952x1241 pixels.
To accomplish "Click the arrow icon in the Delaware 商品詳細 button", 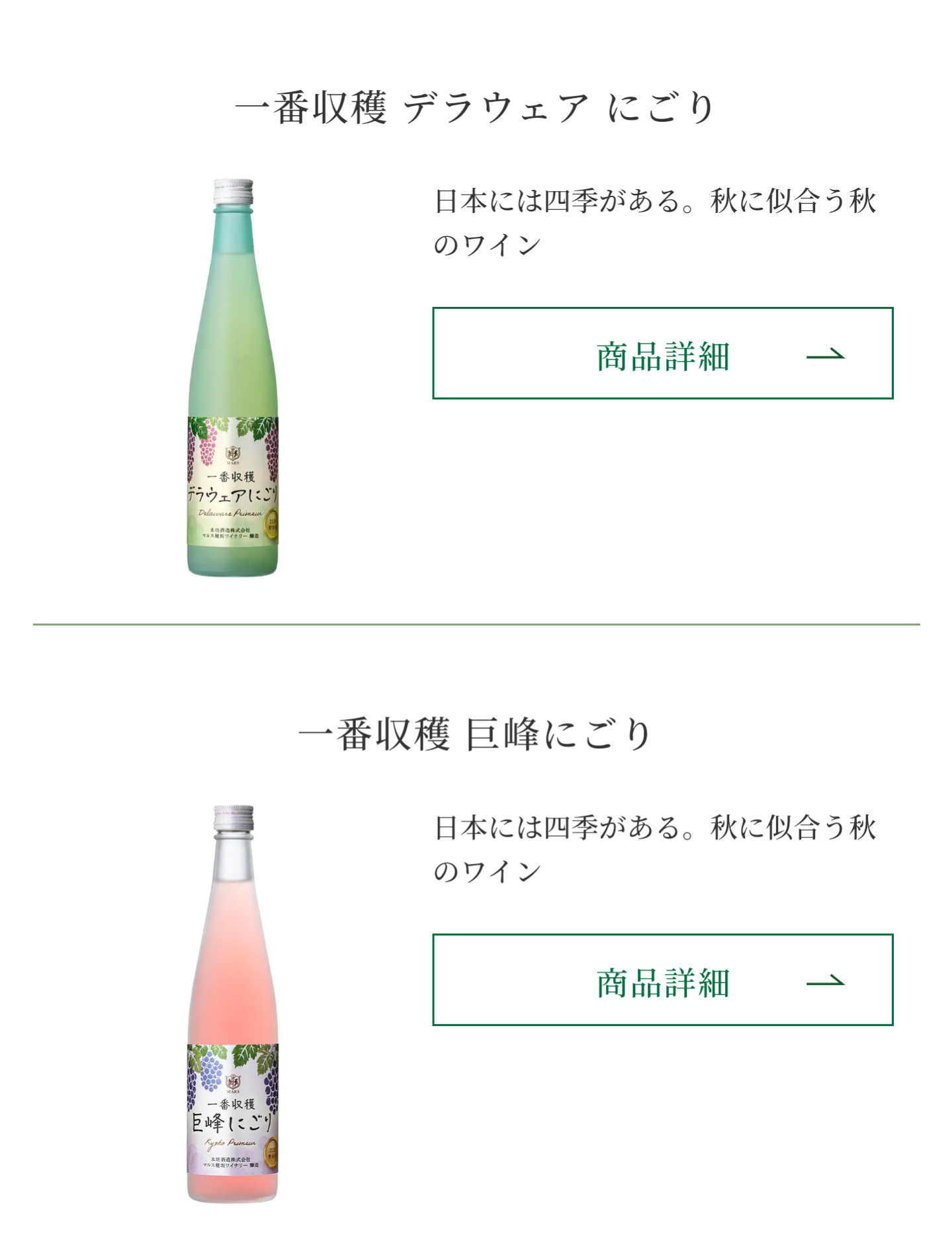I will 825,355.
